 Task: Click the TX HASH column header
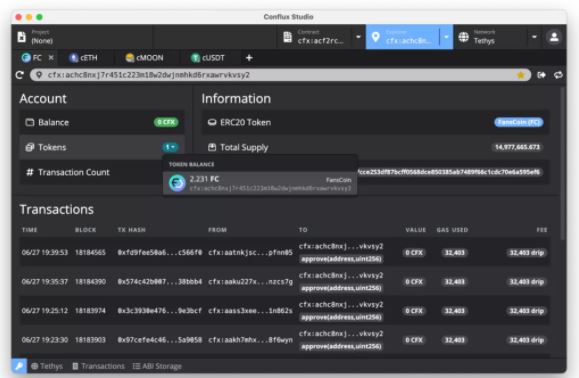pos(131,230)
